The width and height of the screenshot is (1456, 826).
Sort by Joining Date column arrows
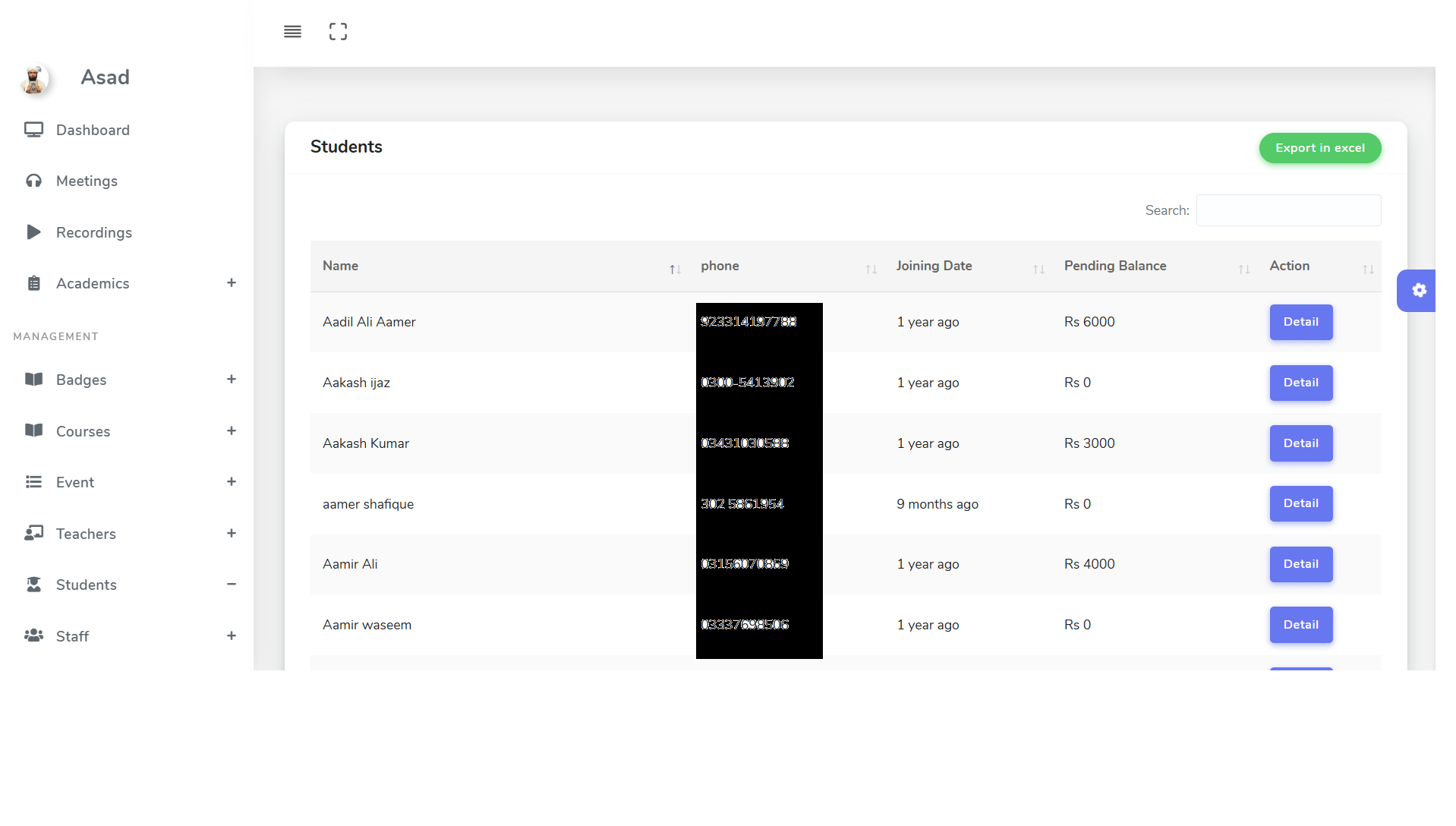click(1038, 270)
